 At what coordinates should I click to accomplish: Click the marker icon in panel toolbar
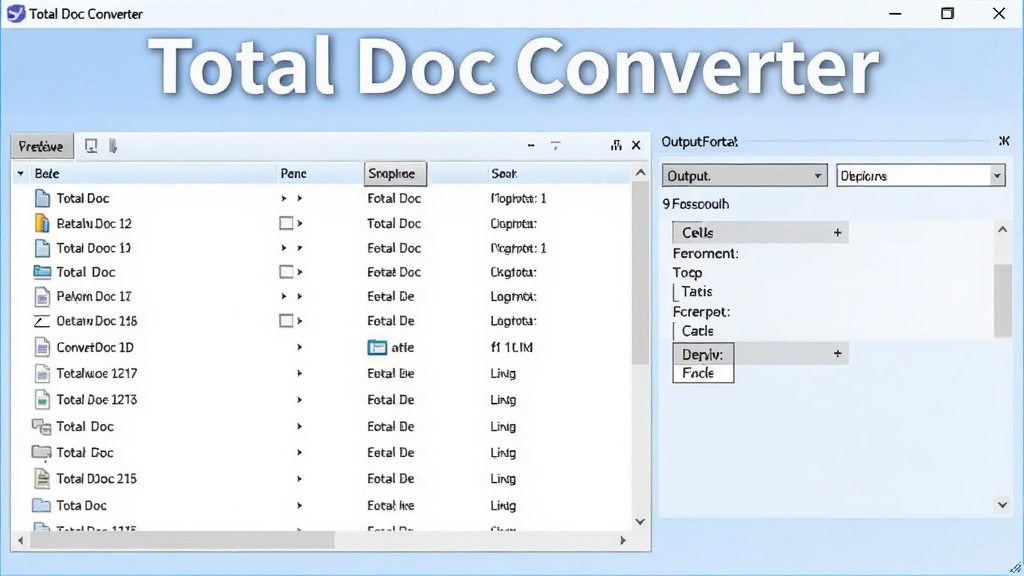click(113, 146)
